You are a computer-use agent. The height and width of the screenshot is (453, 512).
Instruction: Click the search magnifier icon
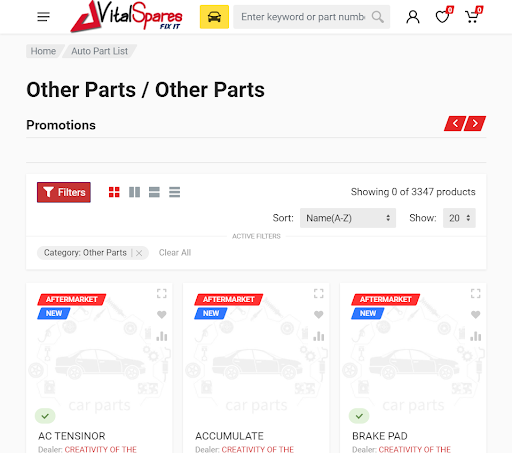tap(377, 17)
